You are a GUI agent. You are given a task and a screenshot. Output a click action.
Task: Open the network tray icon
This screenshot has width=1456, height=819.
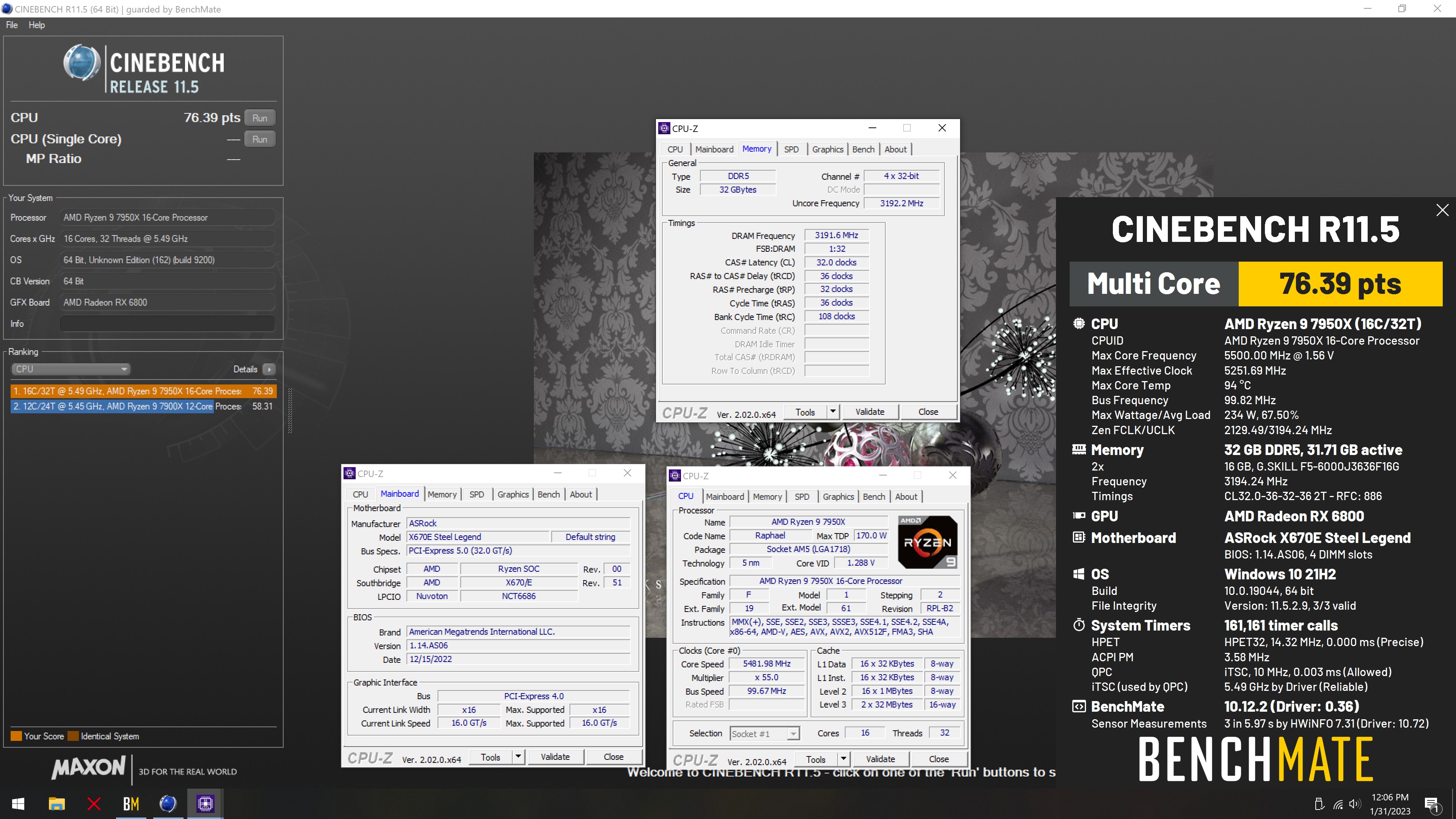pos(1338,804)
